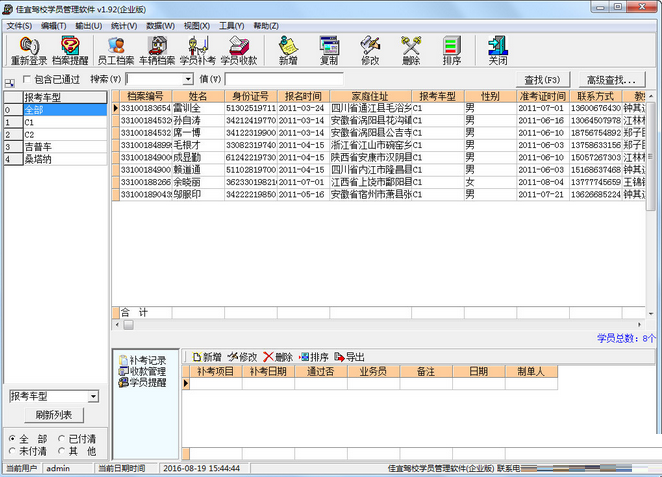Select the 已付清 radio button
Image resolution: width=662 pixels, height=477 pixels.
pos(62,439)
